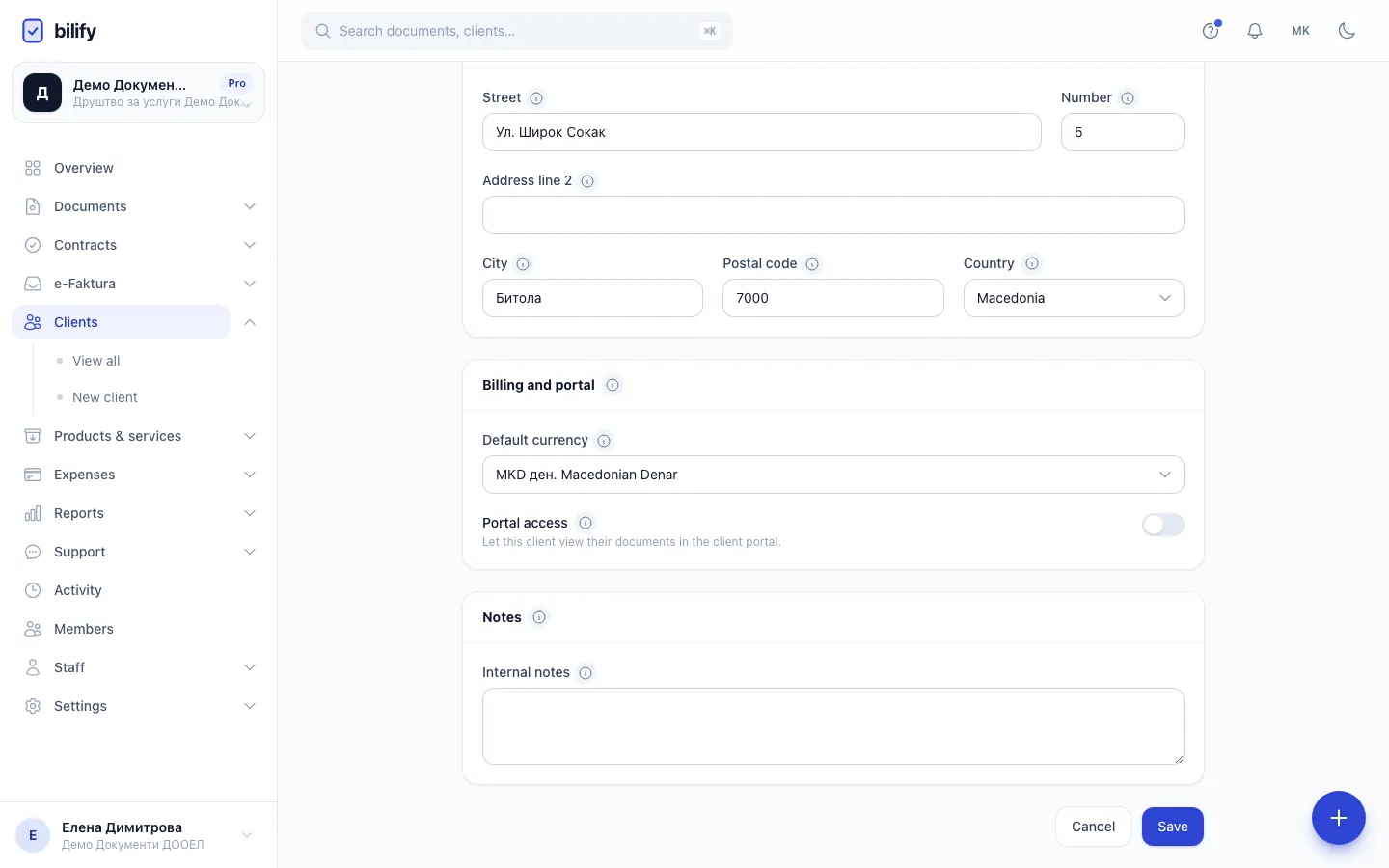Screen dimensions: 1389x868
Task: Show info for Address line 2
Action: coord(587,181)
